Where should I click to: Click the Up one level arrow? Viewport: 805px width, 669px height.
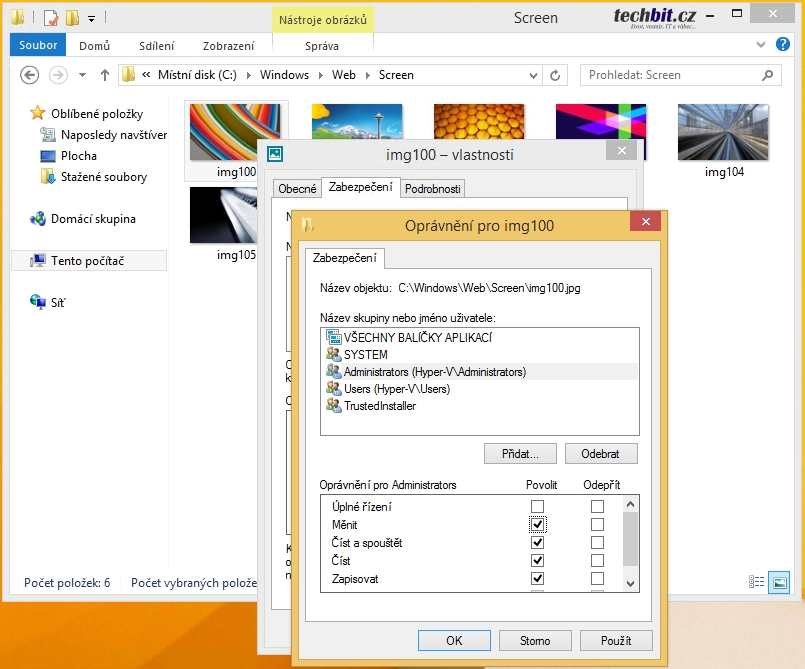click(x=105, y=75)
